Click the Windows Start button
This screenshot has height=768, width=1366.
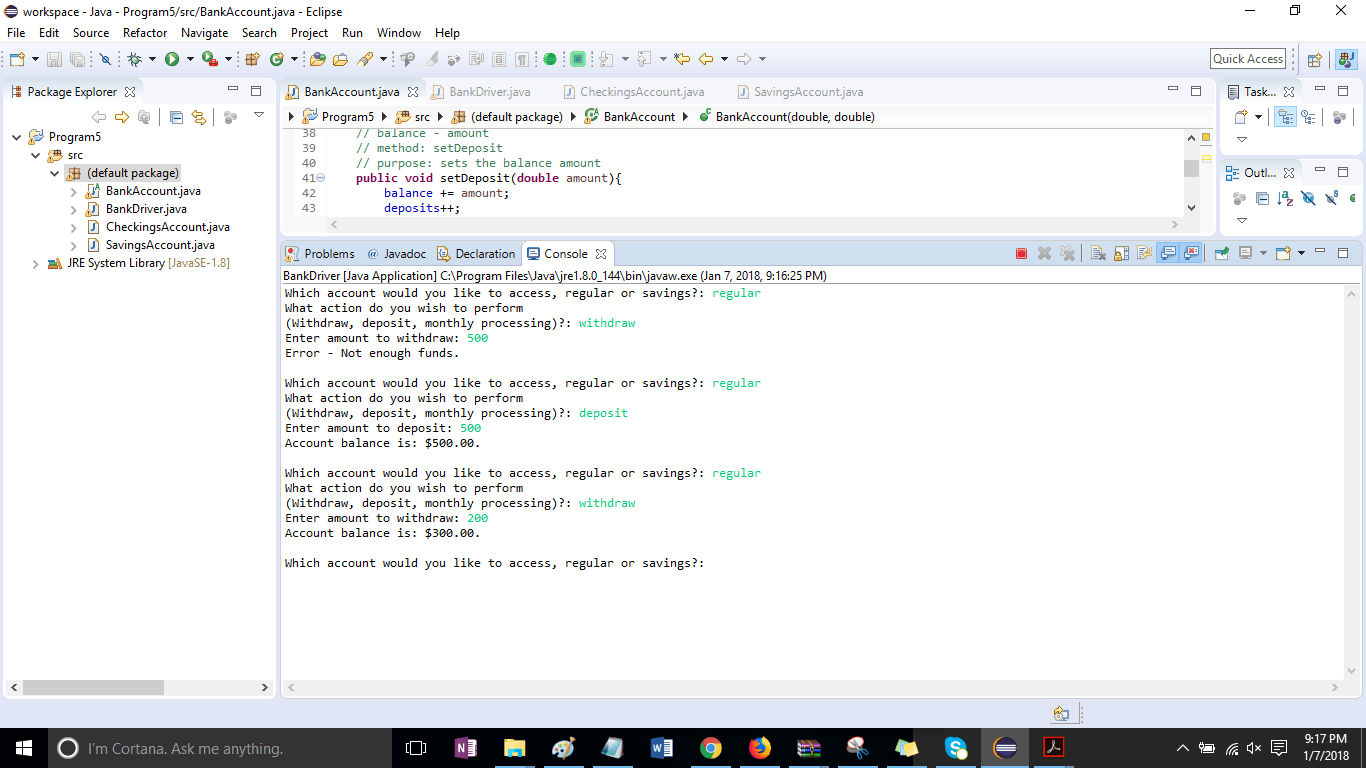click(24, 748)
